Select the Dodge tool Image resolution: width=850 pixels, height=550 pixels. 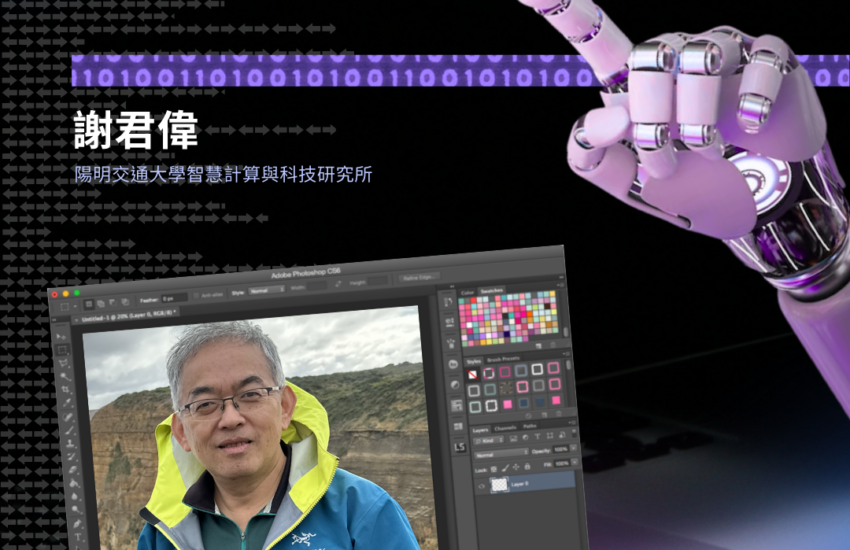76,510
